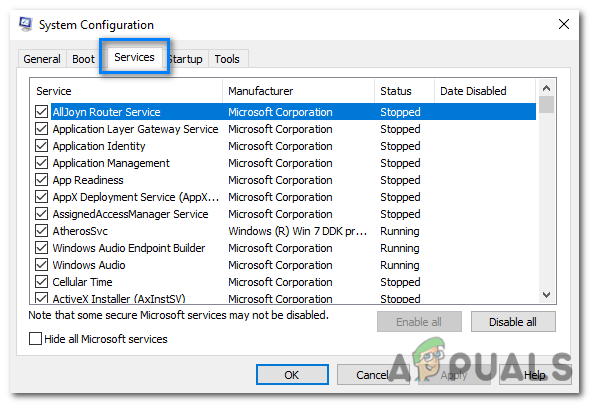Click the System Configuration title bar icon
Viewport: 590px width, 404px height.
point(26,24)
